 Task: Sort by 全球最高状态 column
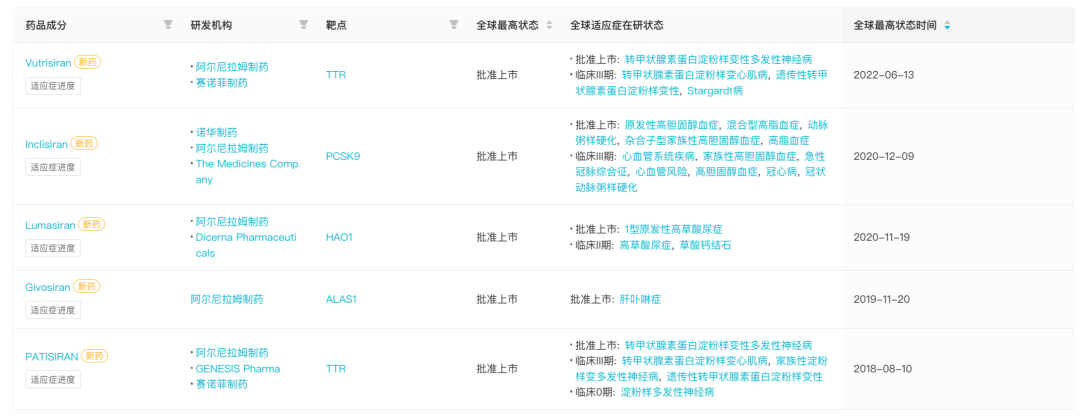point(549,25)
